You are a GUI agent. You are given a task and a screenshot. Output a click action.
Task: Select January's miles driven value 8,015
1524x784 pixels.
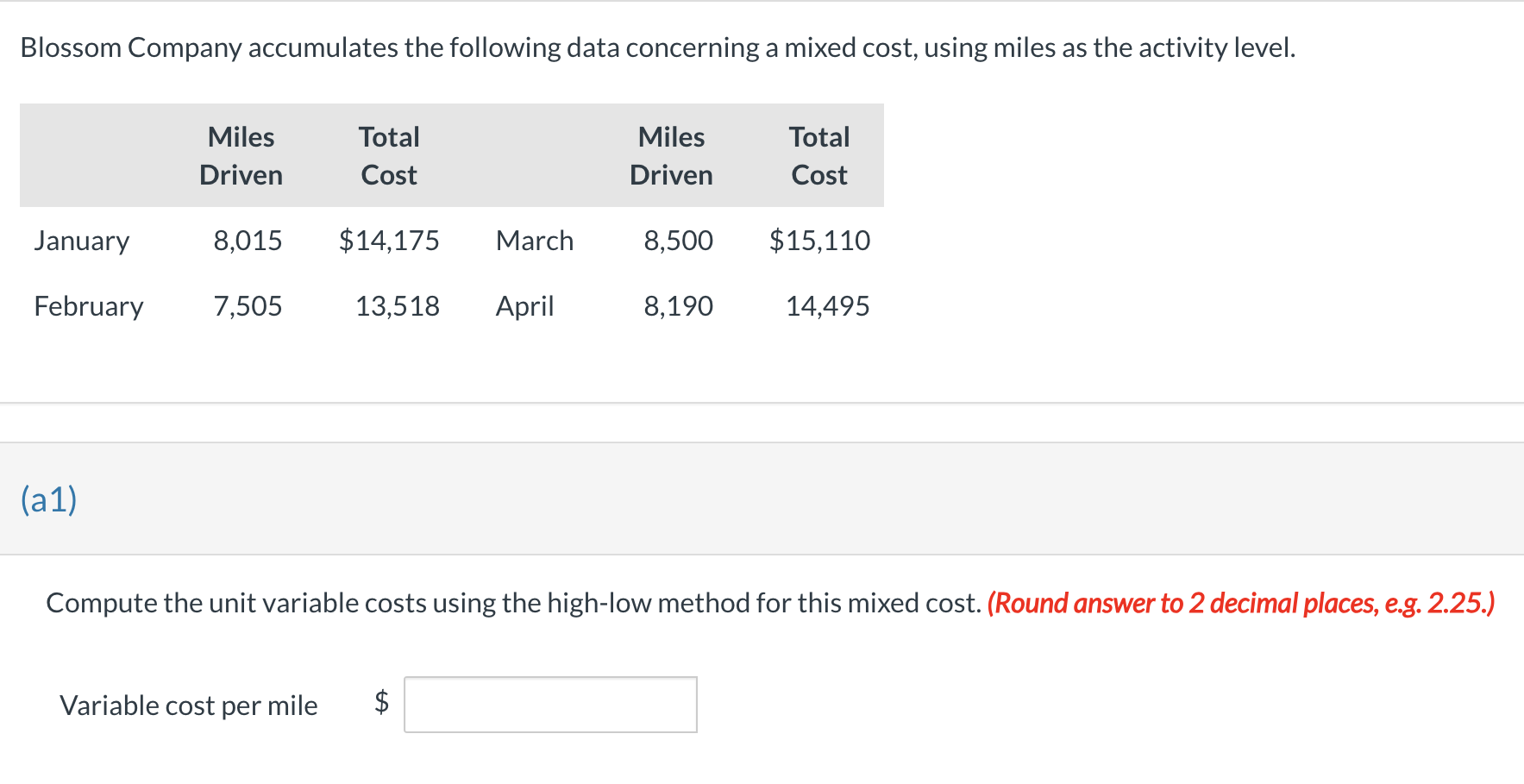pyautogui.click(x=248, y=241)
